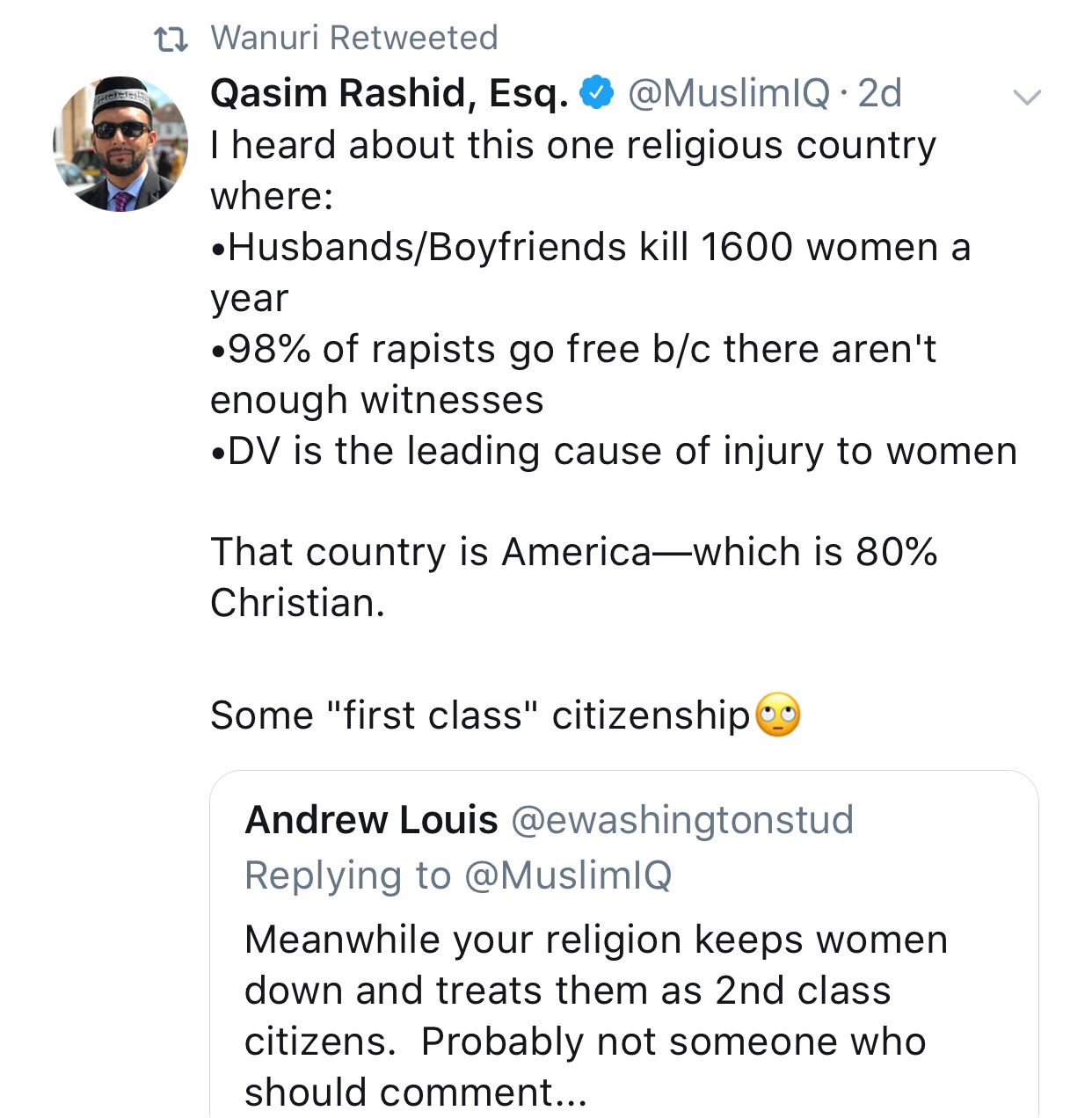Click Replying to @MuslimIQ in quoted tweet
Viewport: 1092px width, 1118px height.
tap(458, 875)
